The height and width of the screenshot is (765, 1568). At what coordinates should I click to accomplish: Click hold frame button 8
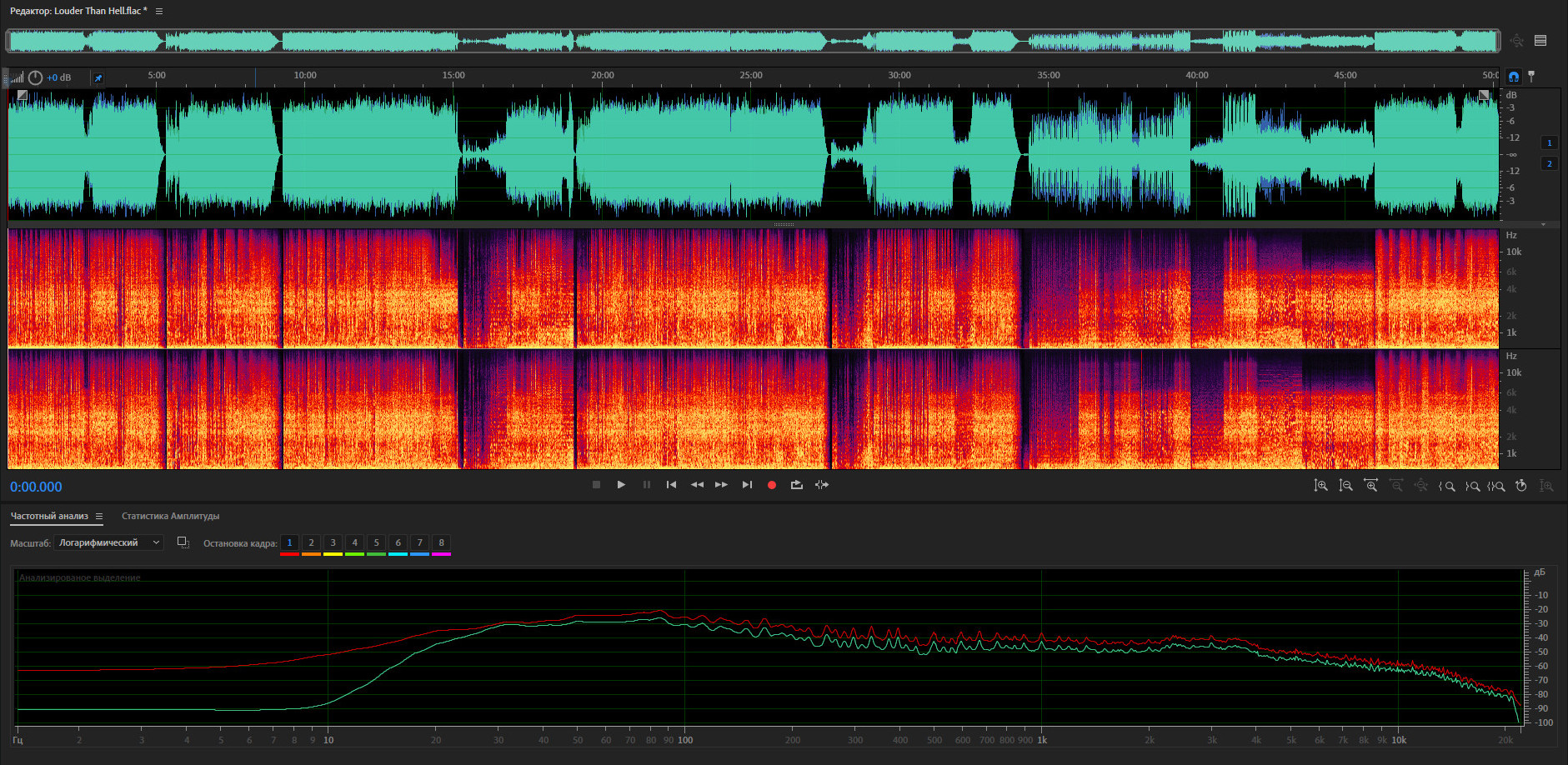point(441,543)
